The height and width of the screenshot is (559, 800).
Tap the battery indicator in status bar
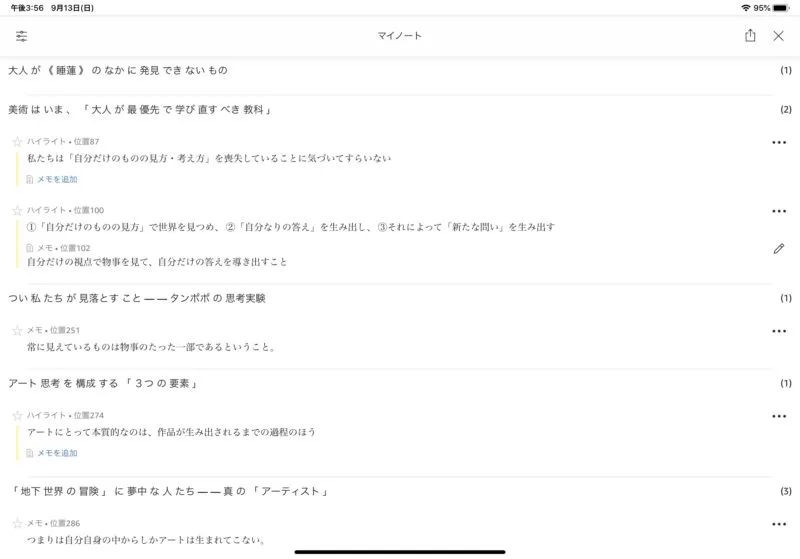pyautogui.click(x=781, y=8)
